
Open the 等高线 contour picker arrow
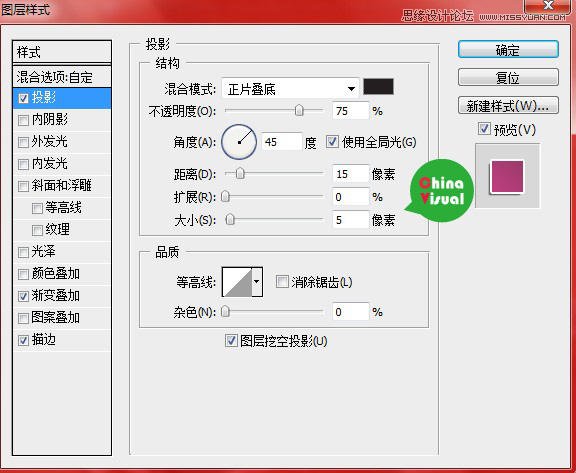[257, 282]
